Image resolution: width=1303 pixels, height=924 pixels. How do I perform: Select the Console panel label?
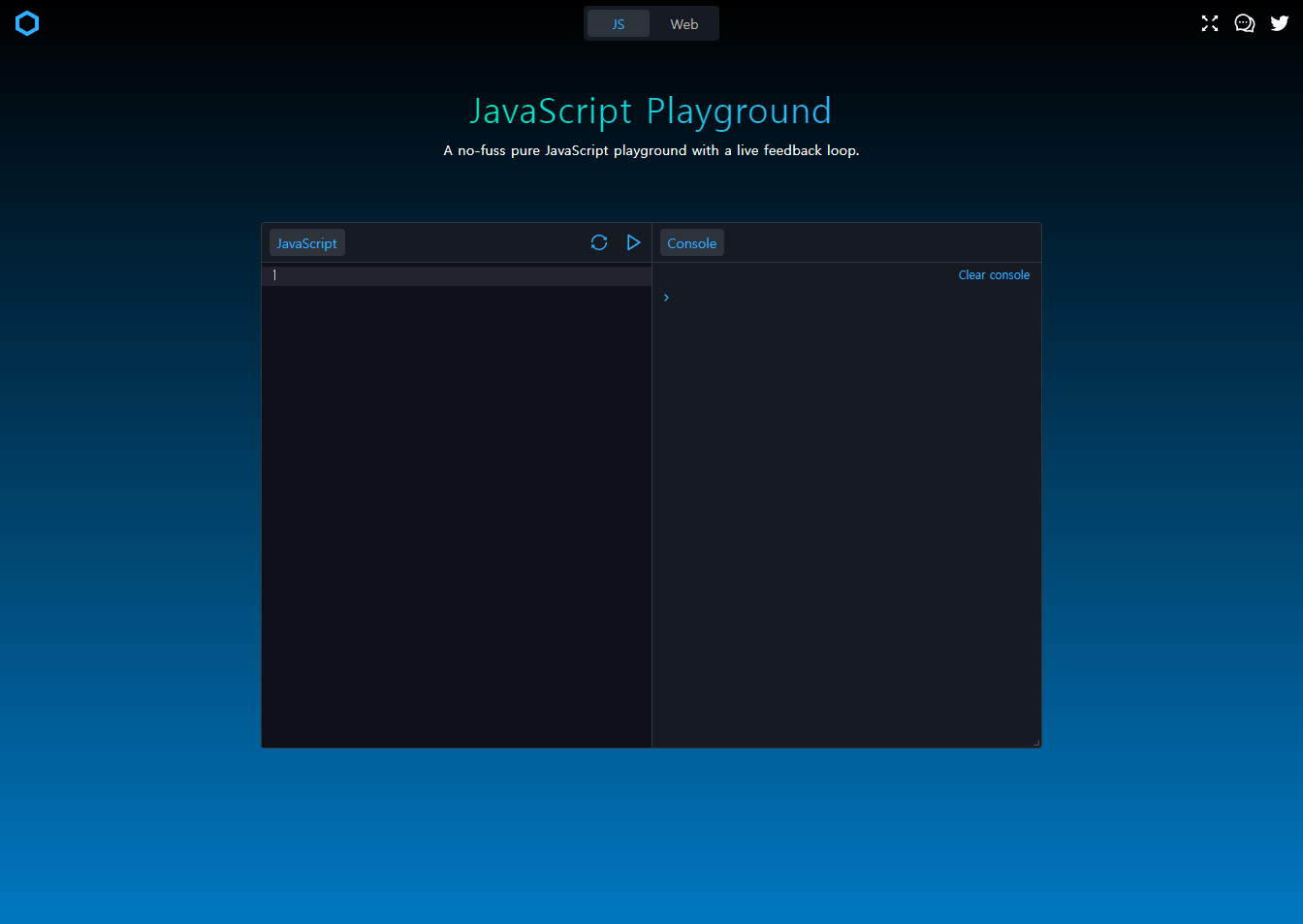point(692,243)
